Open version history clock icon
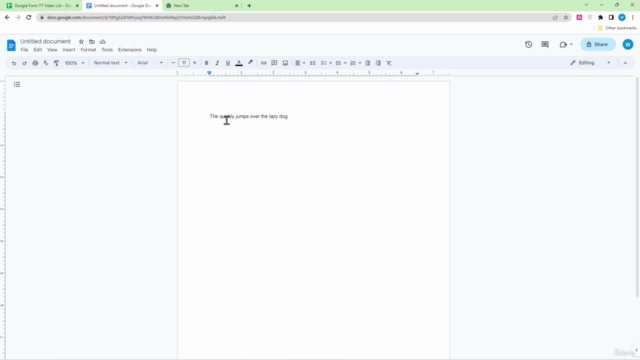Screen dimensions: 640x360 tap(529, 44)
